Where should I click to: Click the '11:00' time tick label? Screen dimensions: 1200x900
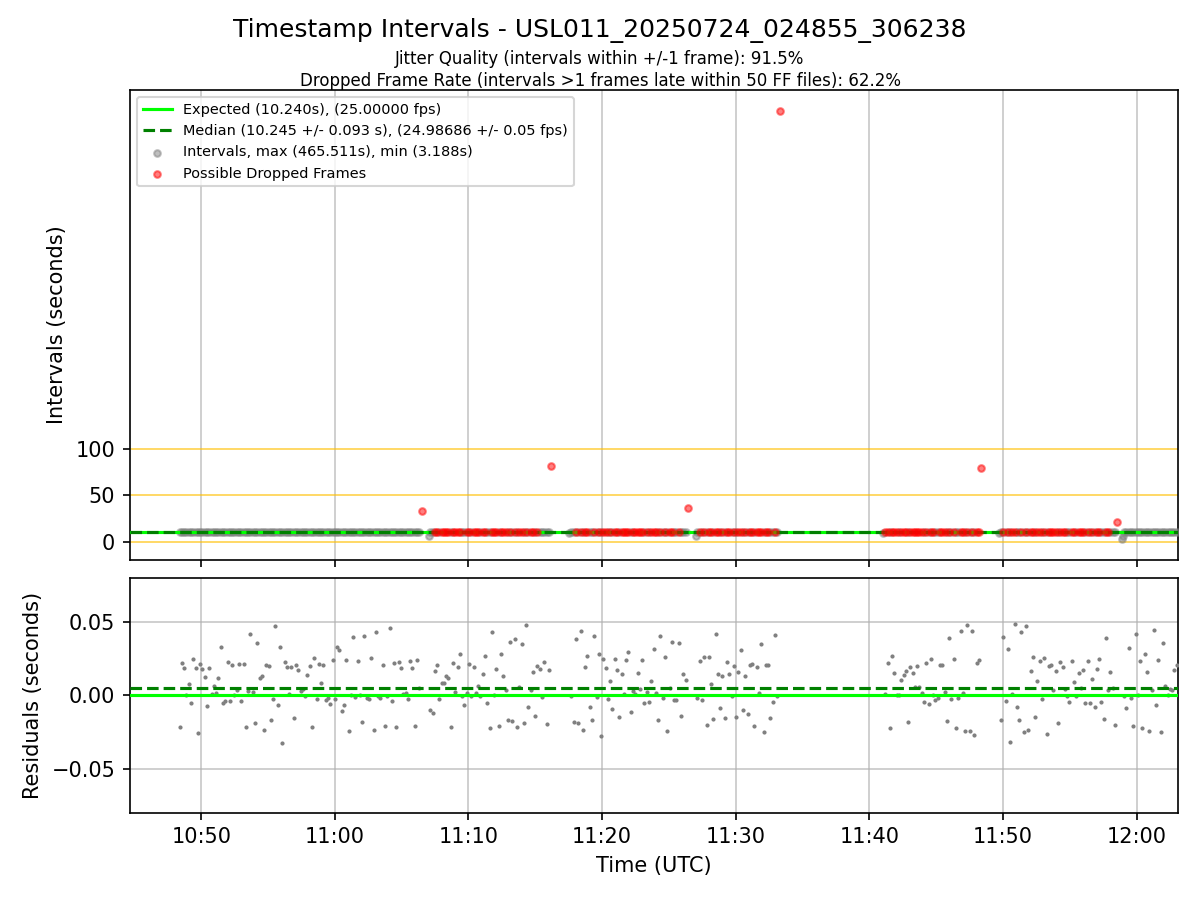point(335,836)
